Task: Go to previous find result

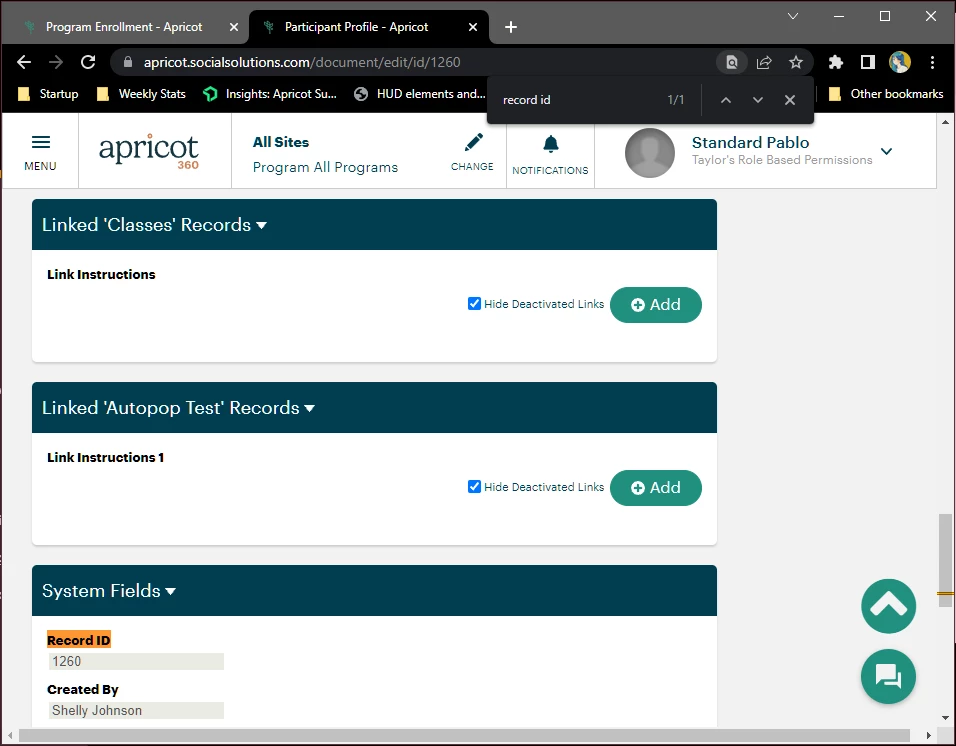Action: (x=726, y=100)
